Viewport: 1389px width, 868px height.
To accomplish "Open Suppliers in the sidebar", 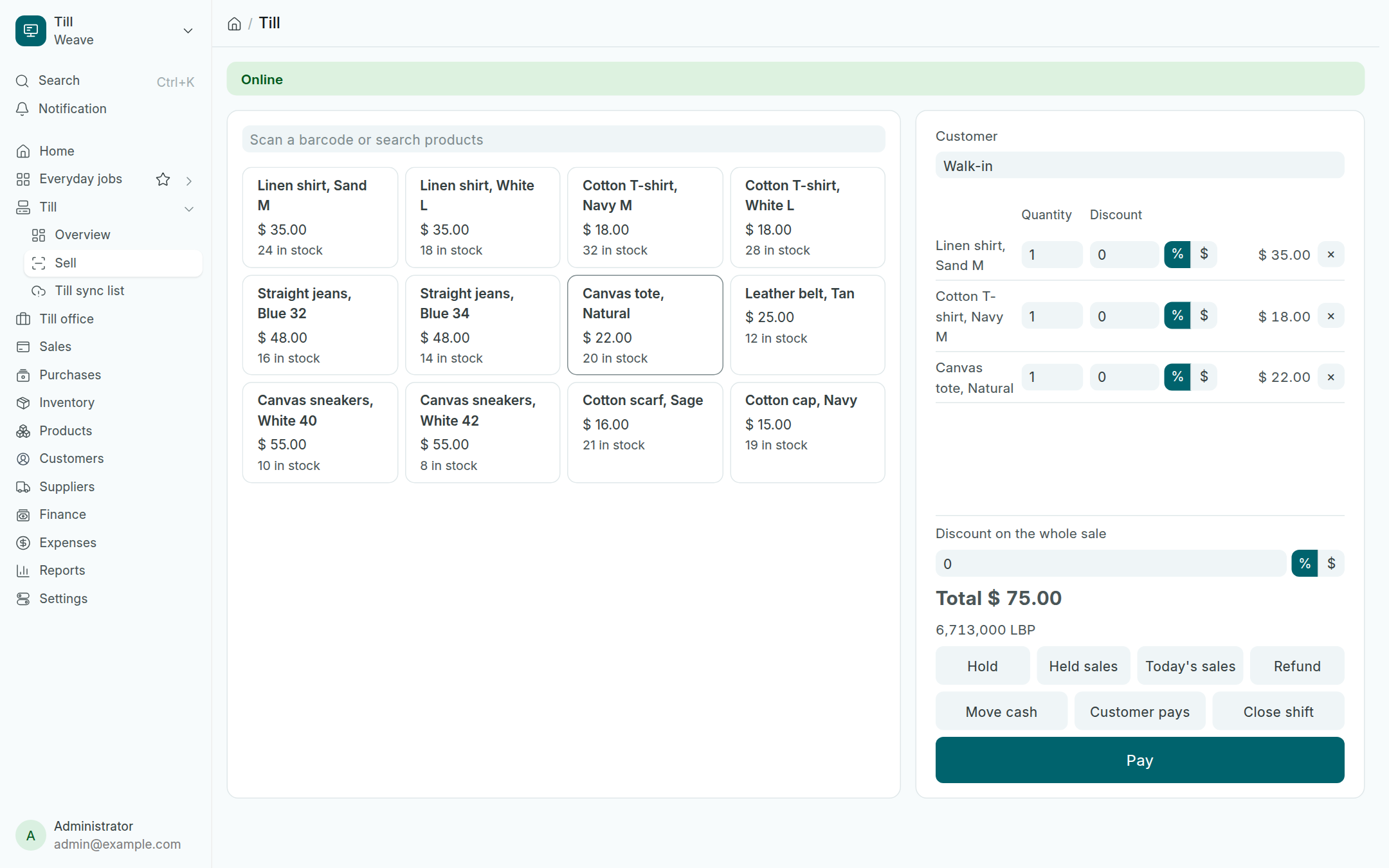I will (x=105, y=487).
